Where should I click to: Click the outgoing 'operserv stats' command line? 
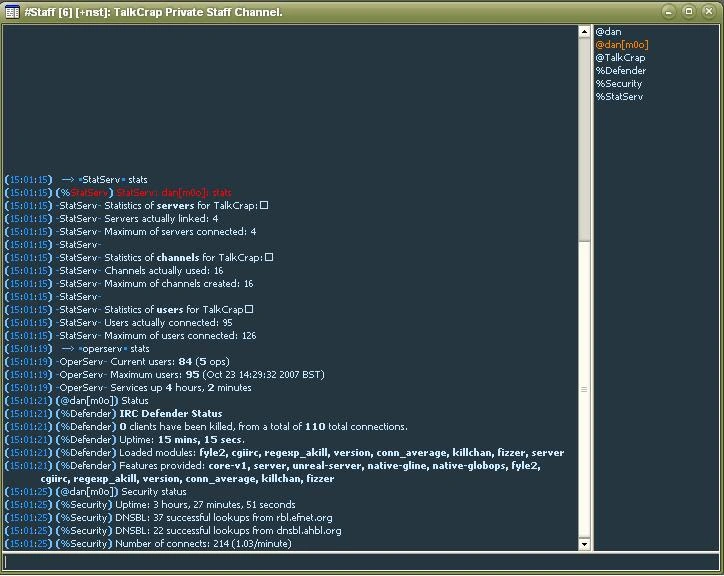[x=77, y=349]
